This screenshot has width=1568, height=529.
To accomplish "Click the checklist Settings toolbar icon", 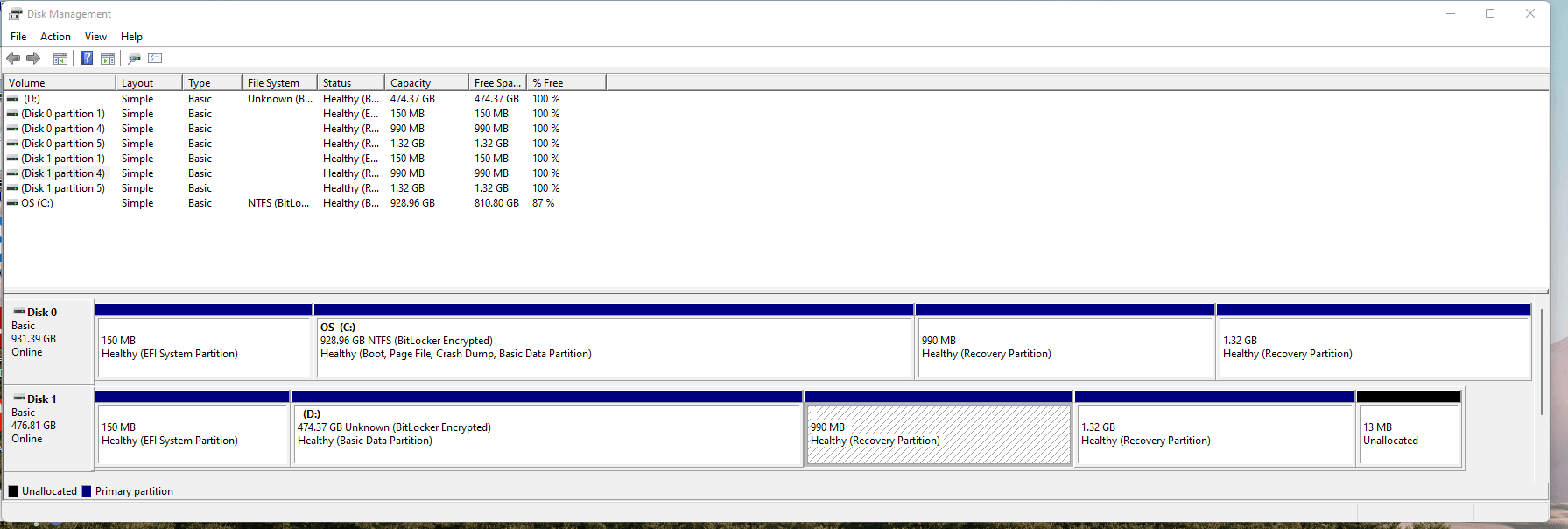I will coord(155,58).
